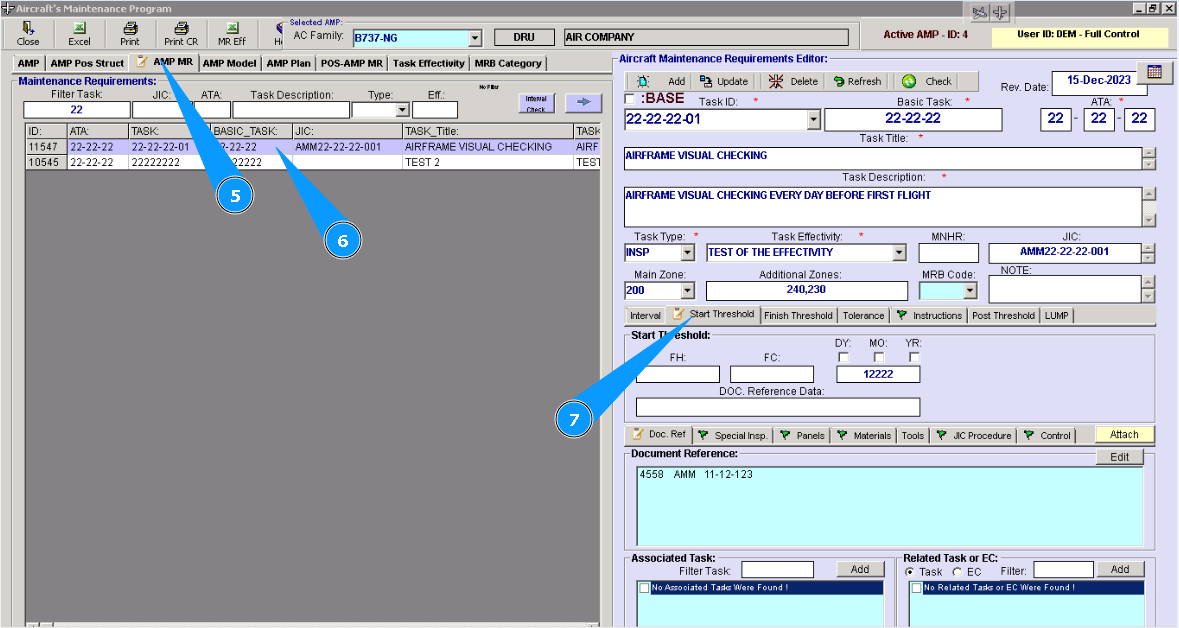Switch to the Tolerance tab
Image resolution: width=1179 pixels, height=628 pixels.
[863, 315]
